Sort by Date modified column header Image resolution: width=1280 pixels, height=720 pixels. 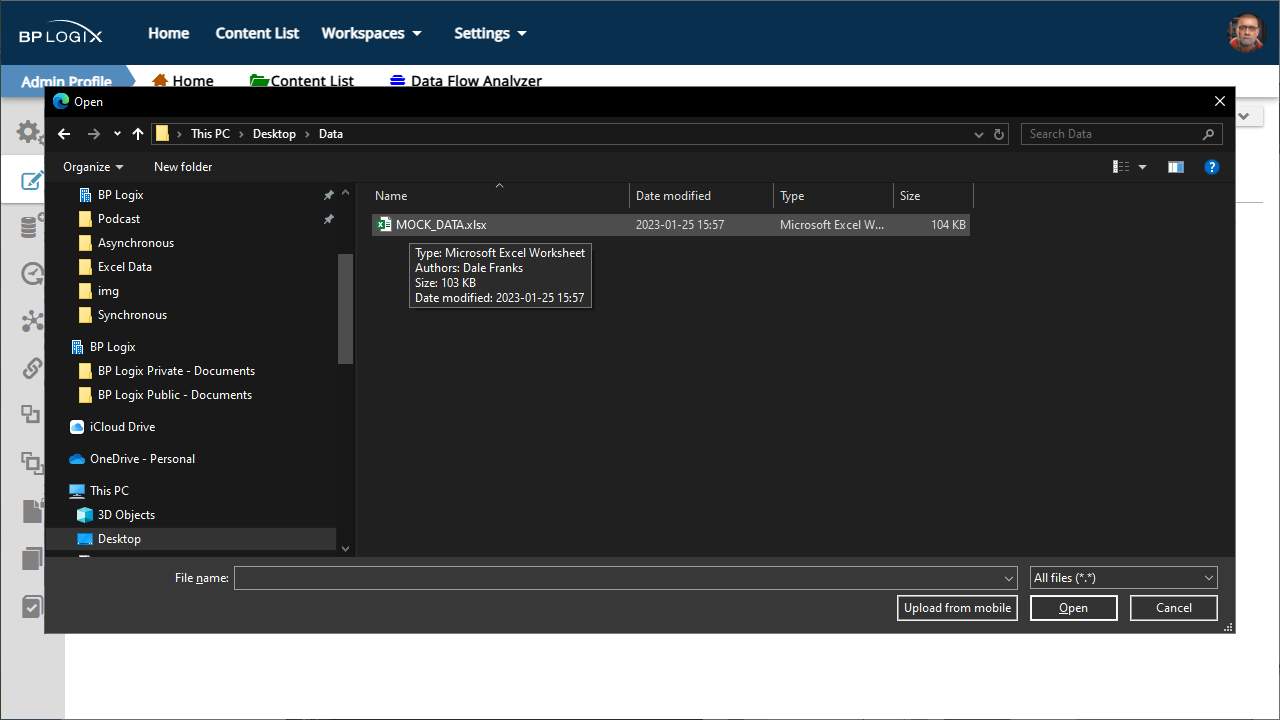[702, 196]
